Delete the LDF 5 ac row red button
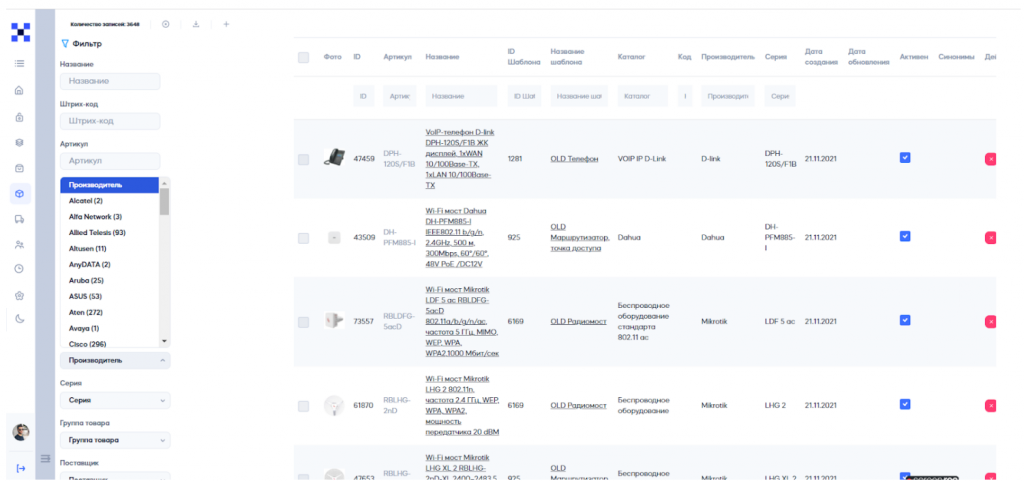Image resolution: width=1024 pixels, height=481 pixels. tap(991, 322)
